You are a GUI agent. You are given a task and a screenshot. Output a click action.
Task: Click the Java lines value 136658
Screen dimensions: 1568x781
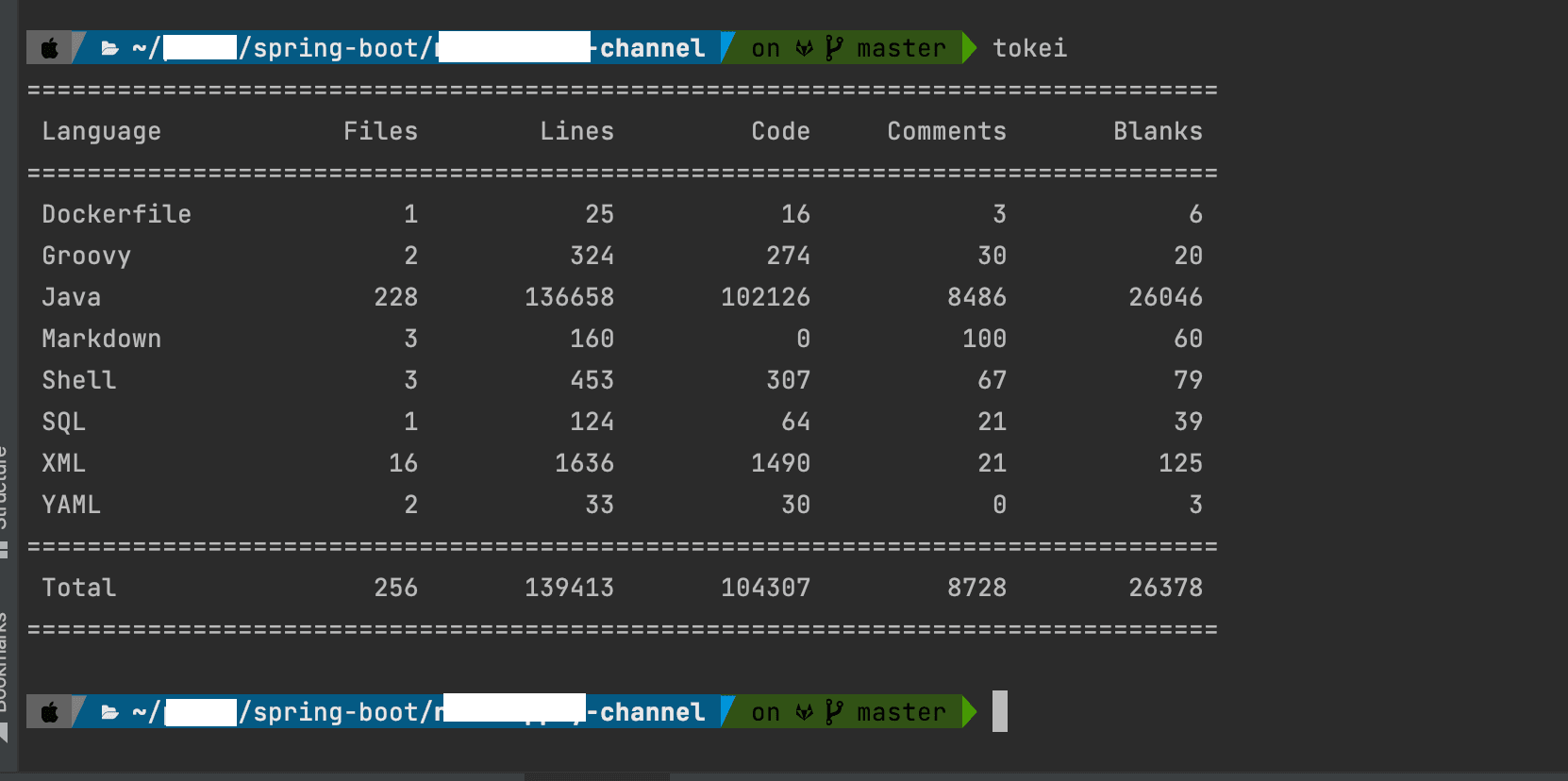click(570, 297)
